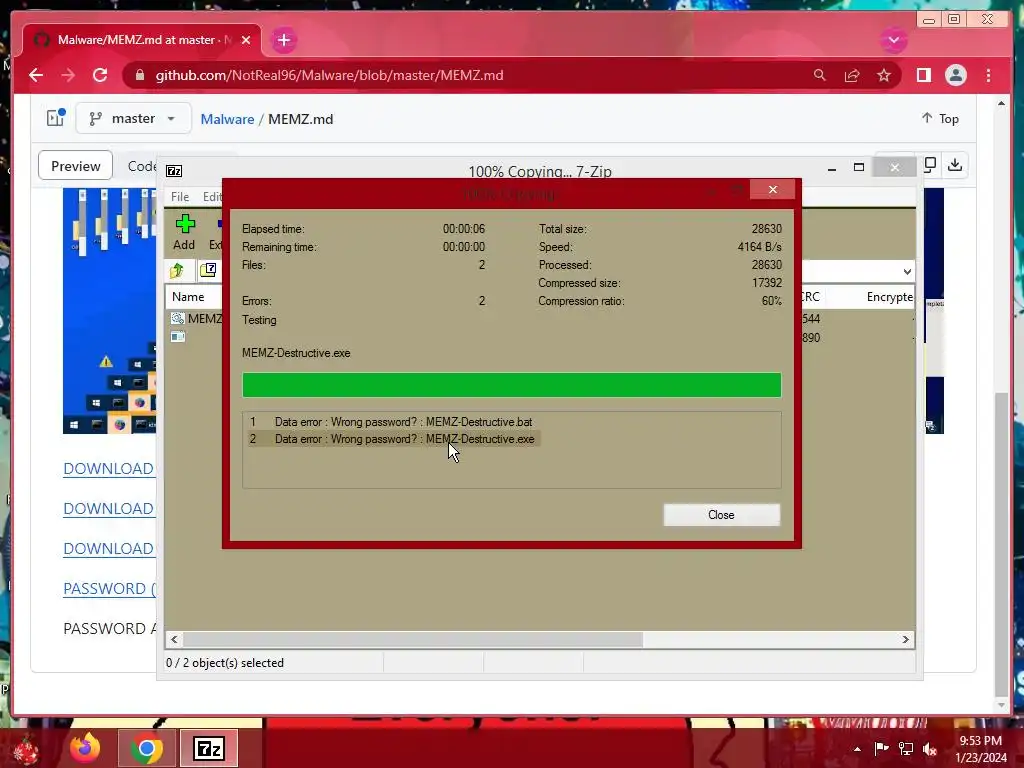Click the address bar search icon
The image size is (1024, 768).
tap(820, 75)
